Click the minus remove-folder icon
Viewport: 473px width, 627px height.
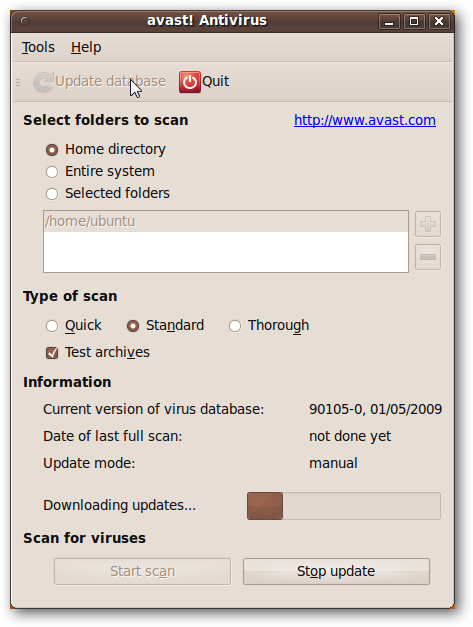click(428, 257)
